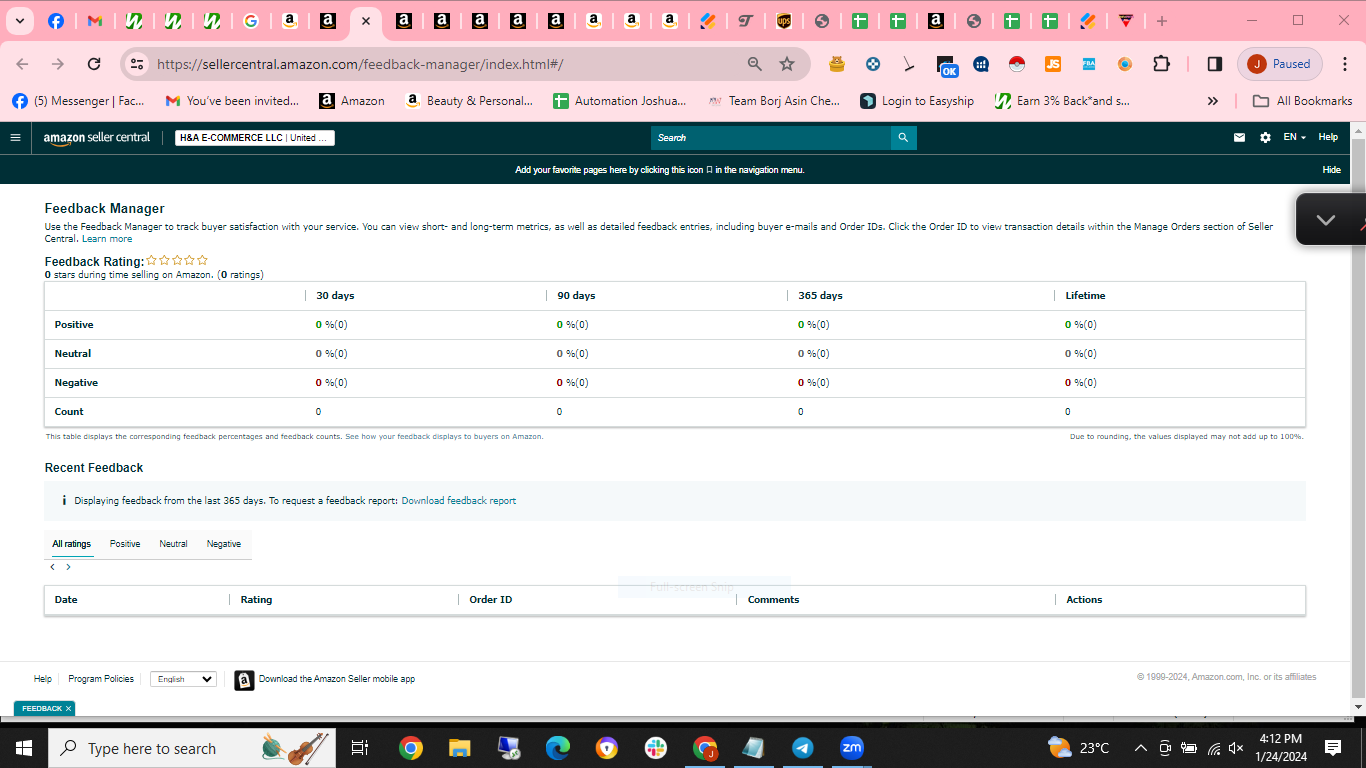Open Telegram from the taskbar
This screenshot has width=1366, height=768.
803,748
